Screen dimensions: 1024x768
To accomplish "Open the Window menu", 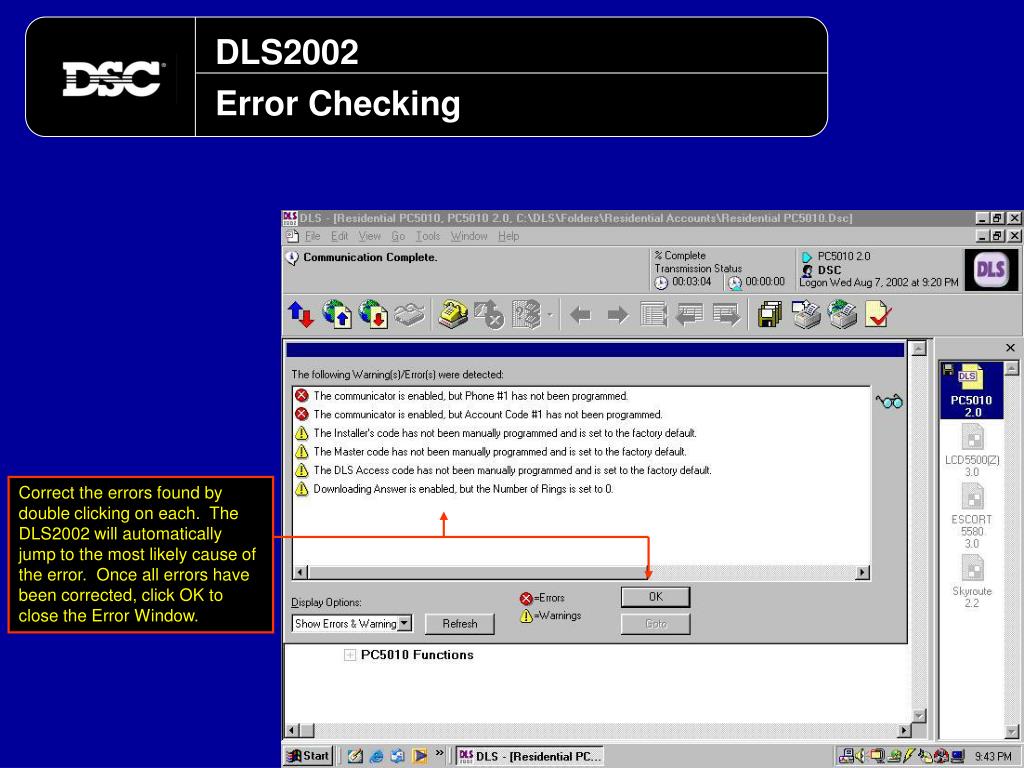I will coord(468,236).
